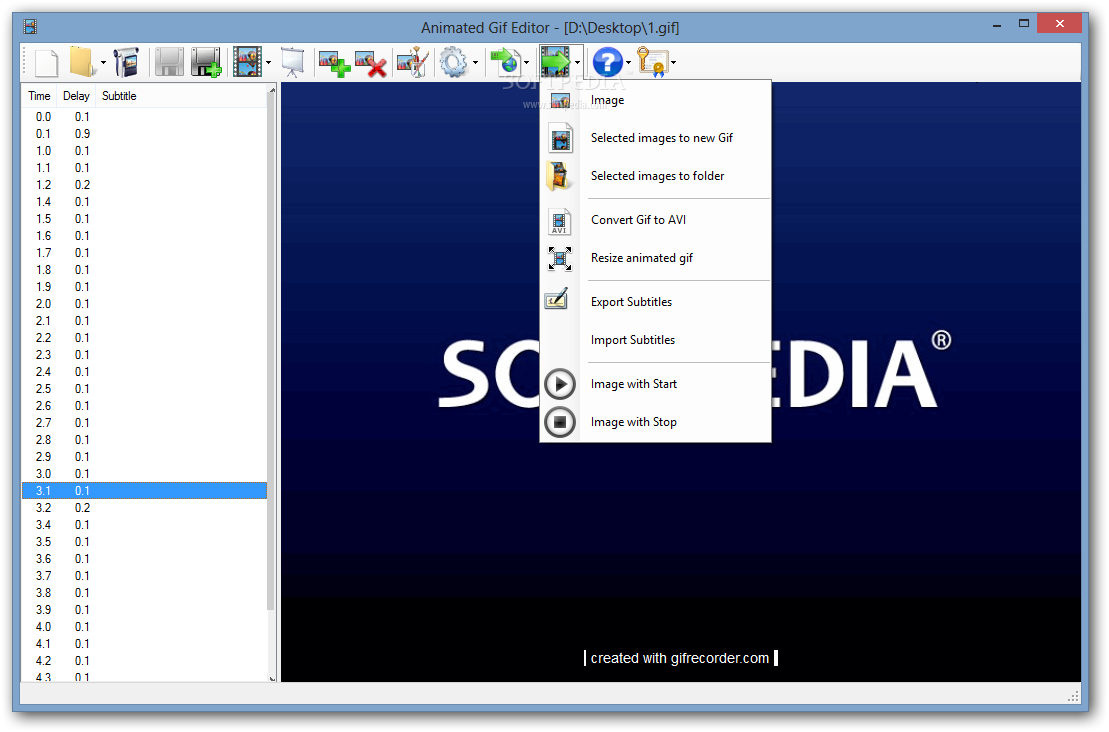1109x732 pixels.
Task: Select frame row at time 4.2
Action: click(144, 660)
